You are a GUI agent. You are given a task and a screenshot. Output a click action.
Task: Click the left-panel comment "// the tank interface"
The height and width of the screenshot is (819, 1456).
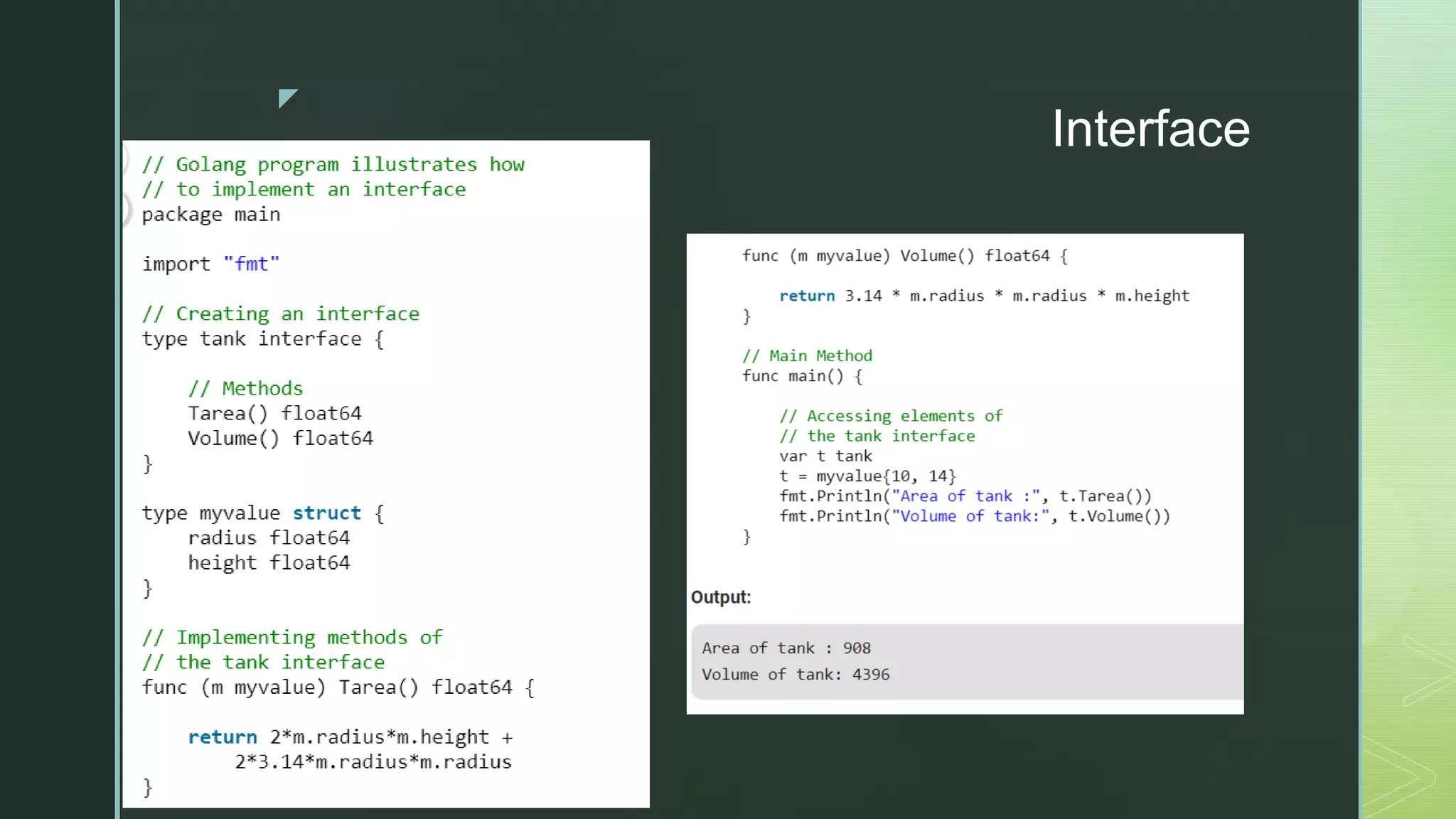pos(263,663)
